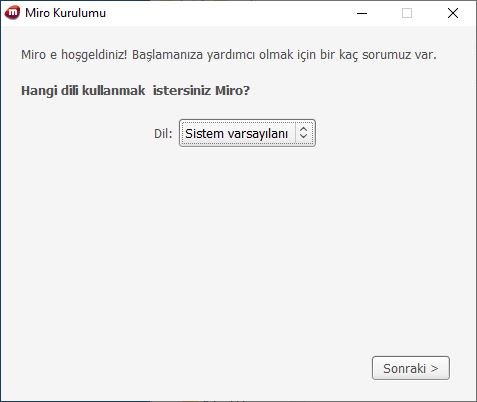
Task: Click the word "Başlamanıza" in welcome text
Action: point(167,55)
